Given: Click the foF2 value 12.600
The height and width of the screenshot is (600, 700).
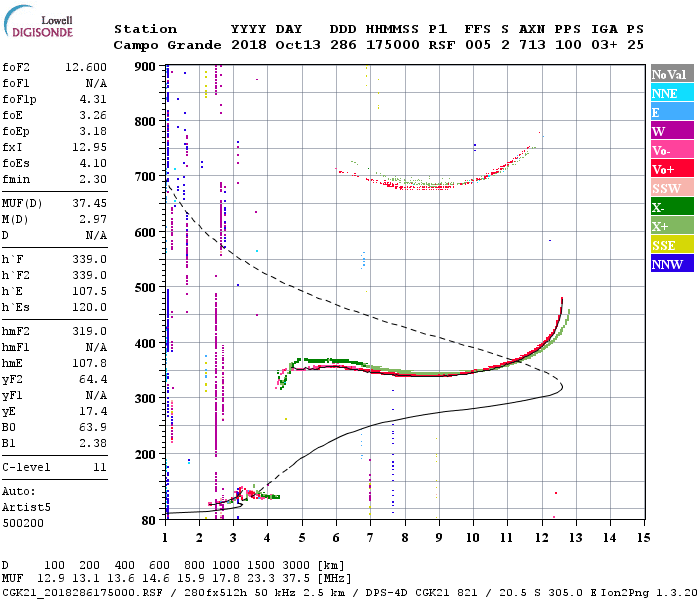Looking at the screenshot, I should click(x=86, y=67).
